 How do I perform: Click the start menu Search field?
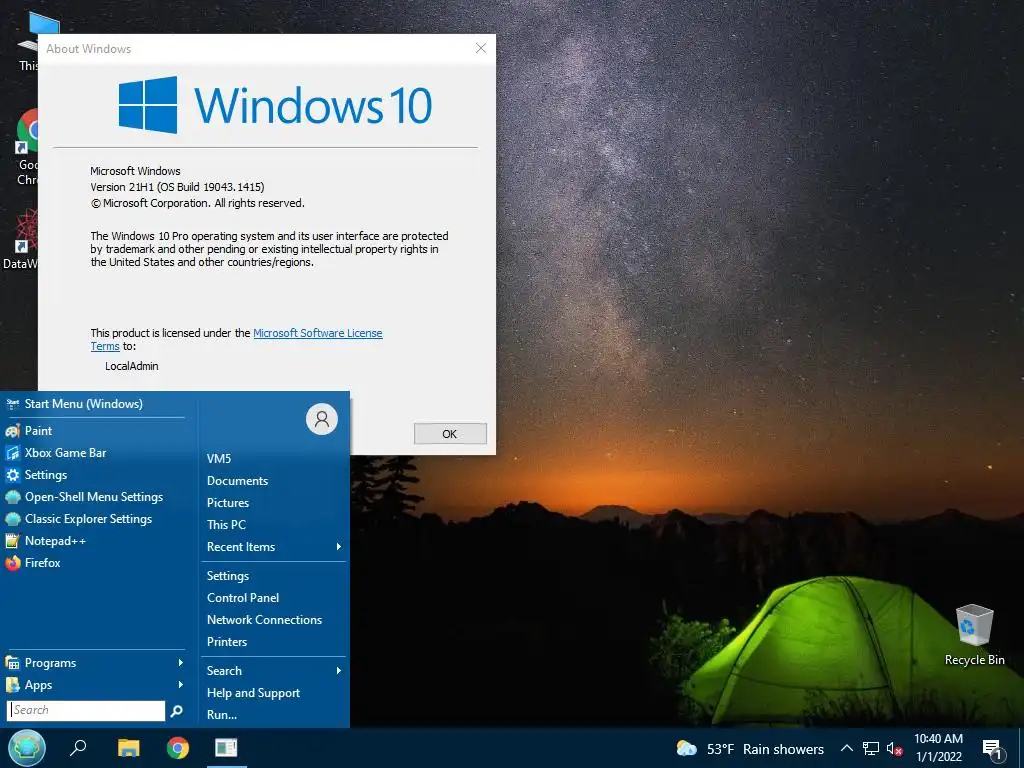pos(86,711)
